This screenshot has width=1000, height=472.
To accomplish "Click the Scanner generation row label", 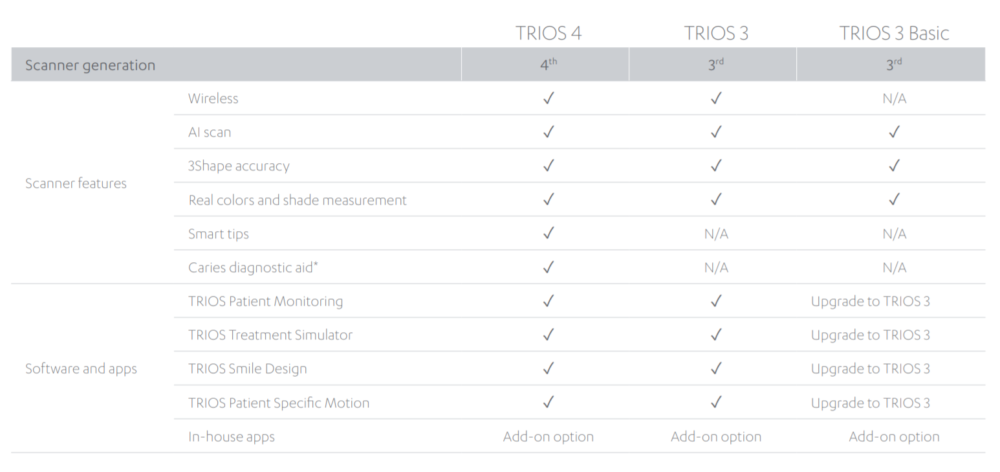I will 90,65.
